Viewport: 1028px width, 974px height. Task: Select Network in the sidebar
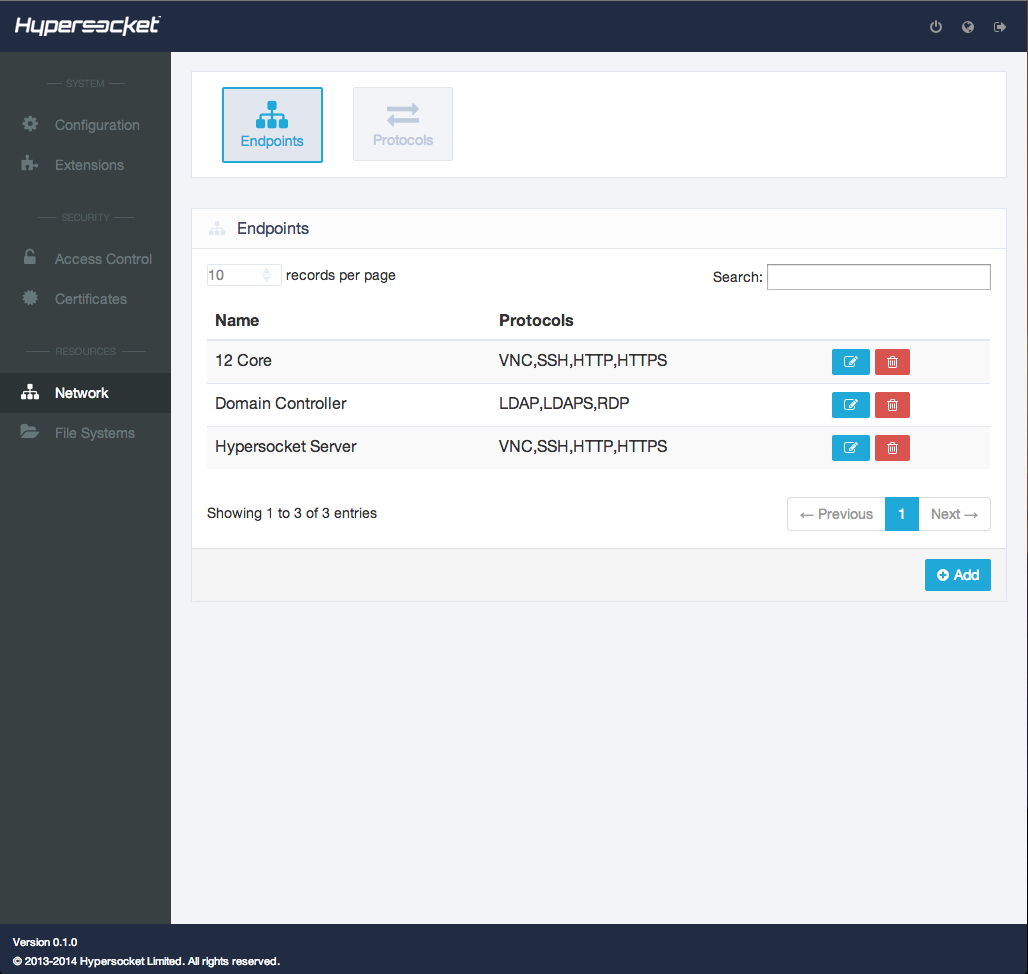pyautogui.click(x=85, y=393)
